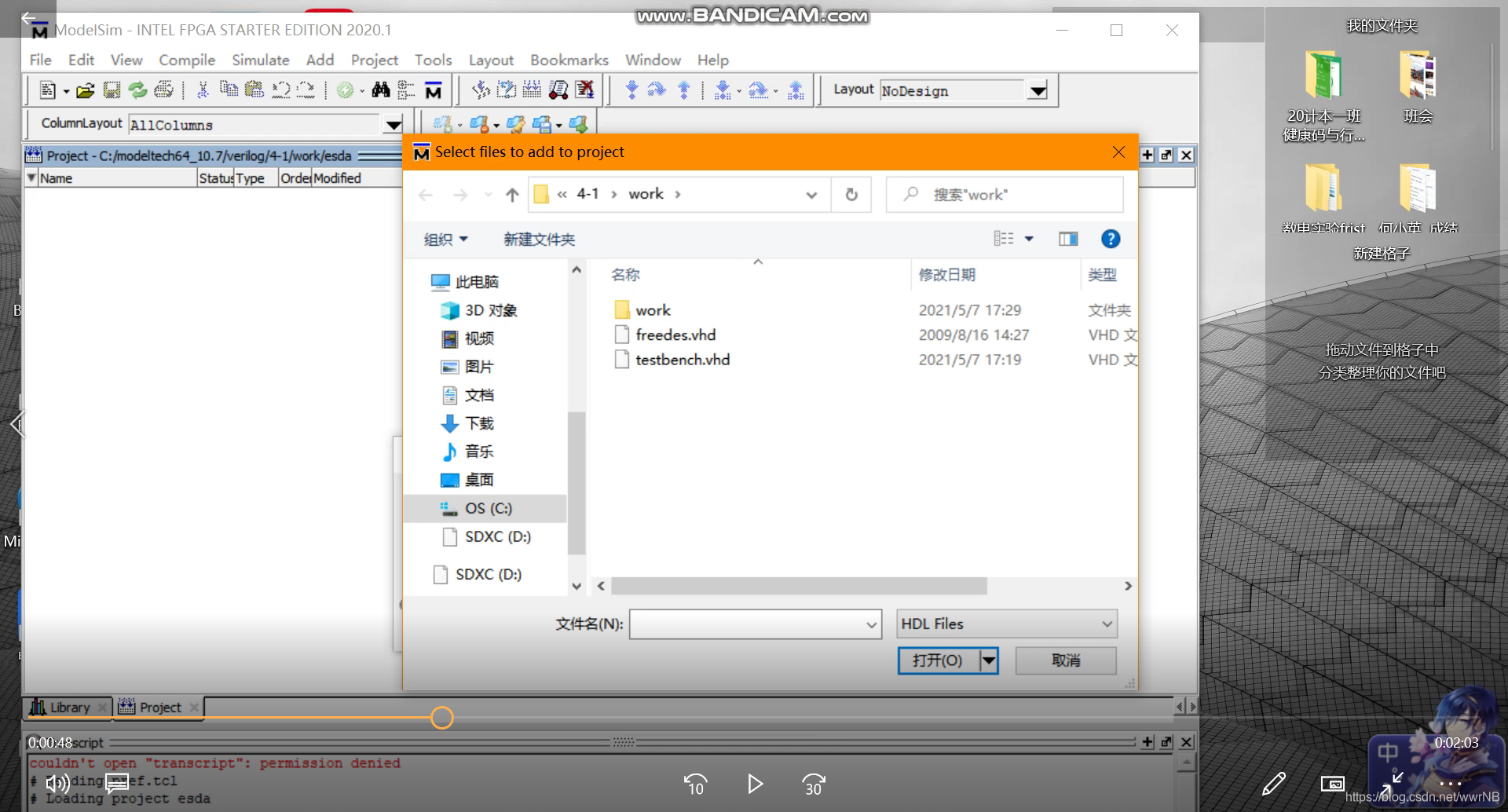The width and height of the screenshot is (1508, 812).
Task: Click the blue Step Over curved-arrow icon
Action: point(657,90)
